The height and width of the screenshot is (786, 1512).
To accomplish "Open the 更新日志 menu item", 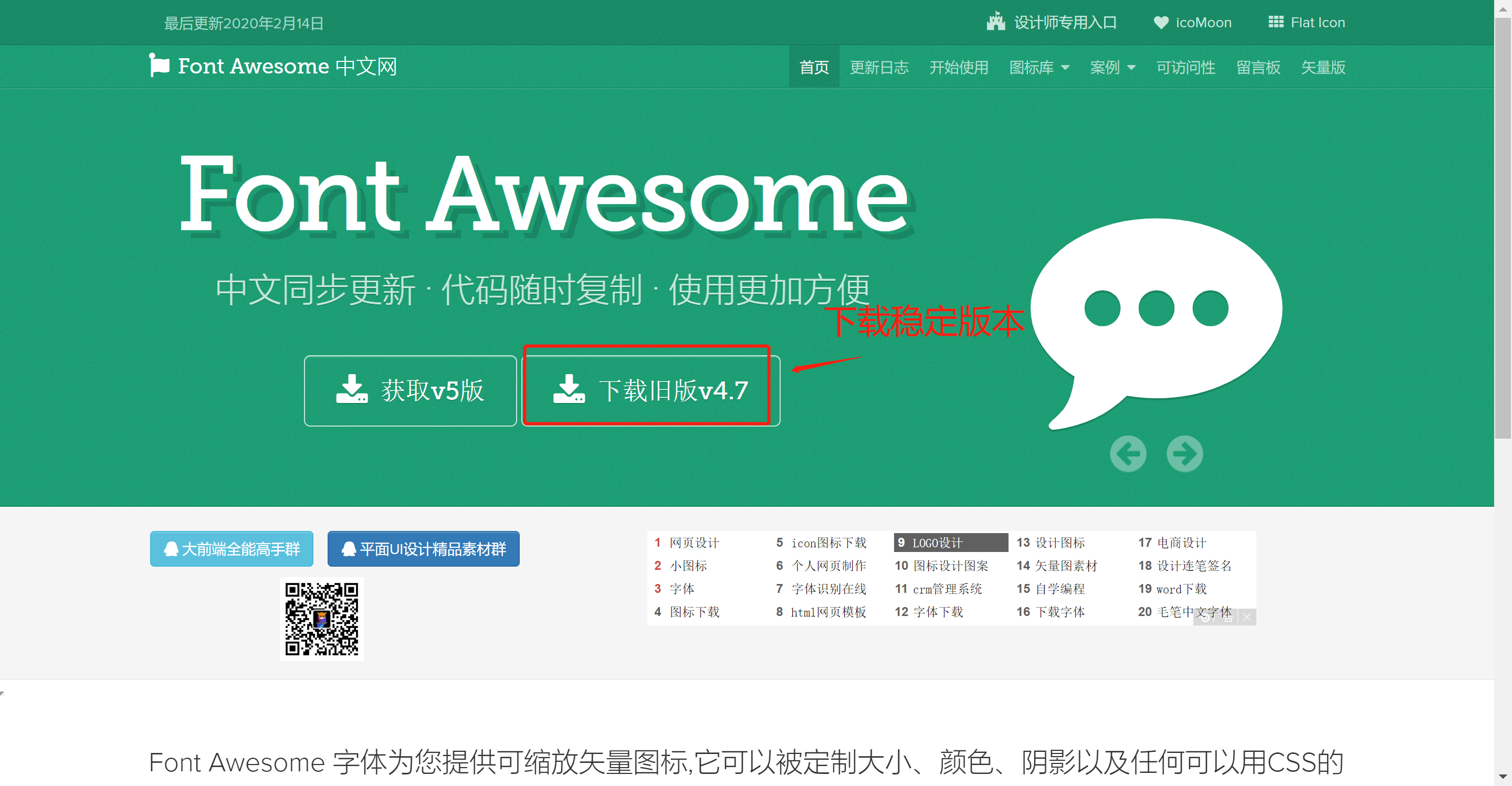I will (879, 68).
